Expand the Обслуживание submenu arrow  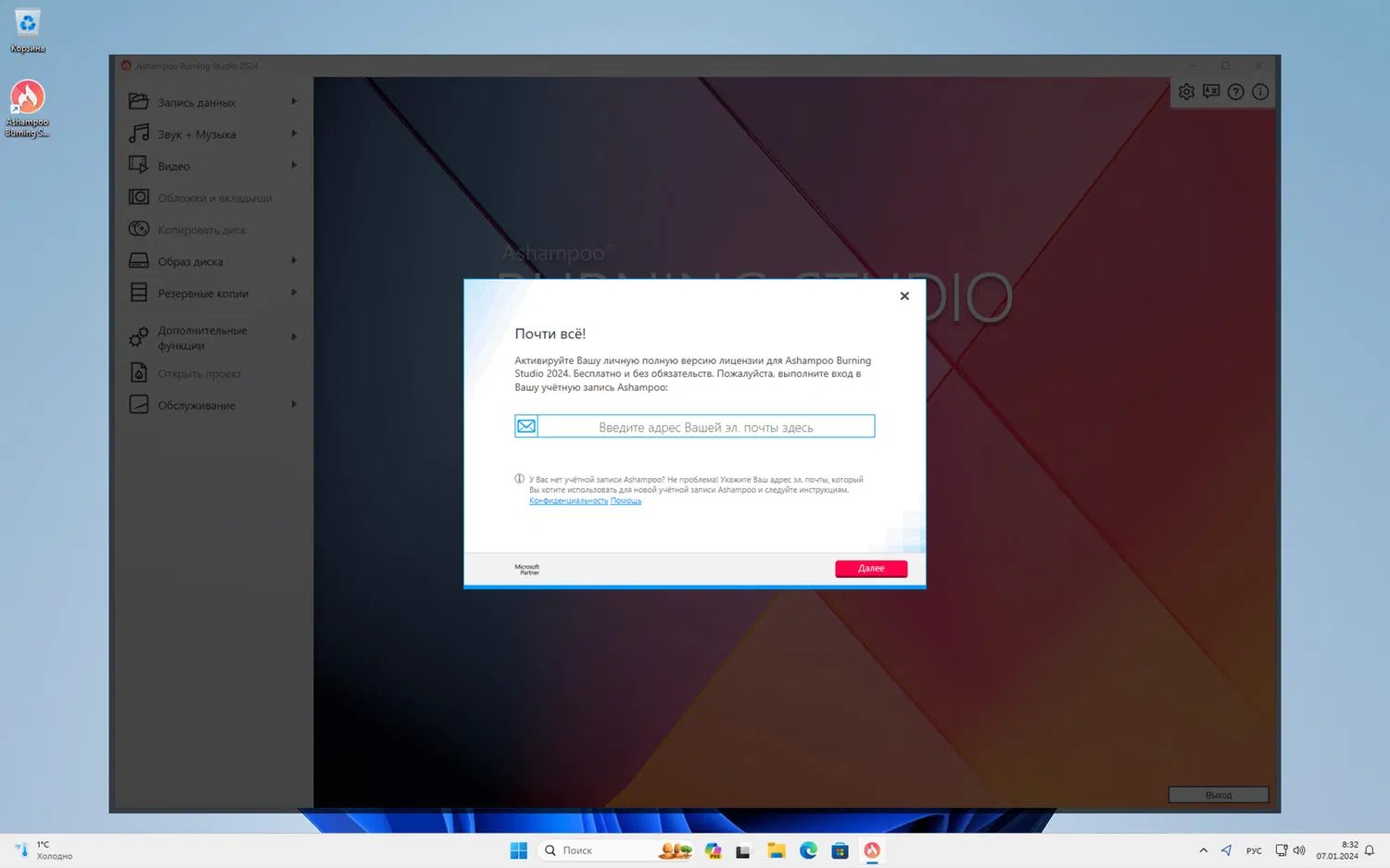coord(294,405)
